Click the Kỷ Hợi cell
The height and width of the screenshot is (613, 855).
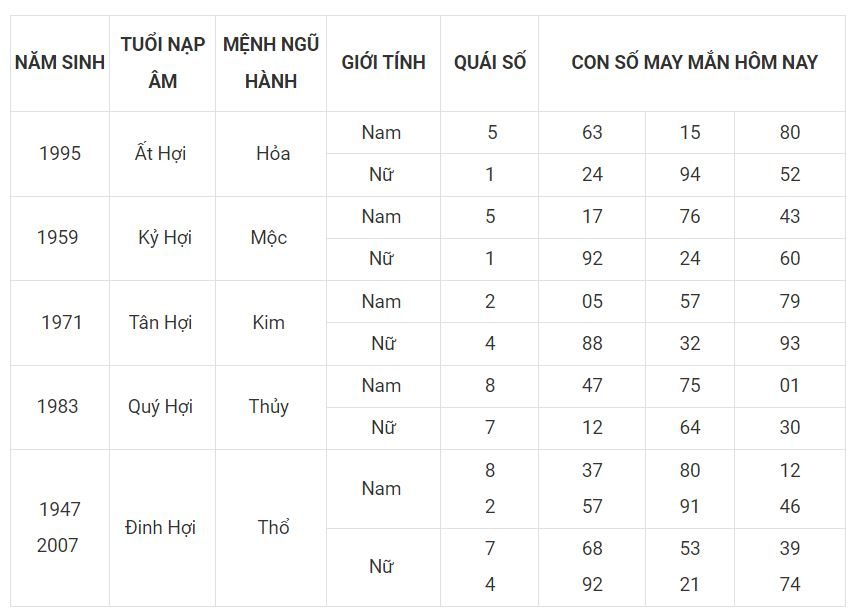pos(162,238)
